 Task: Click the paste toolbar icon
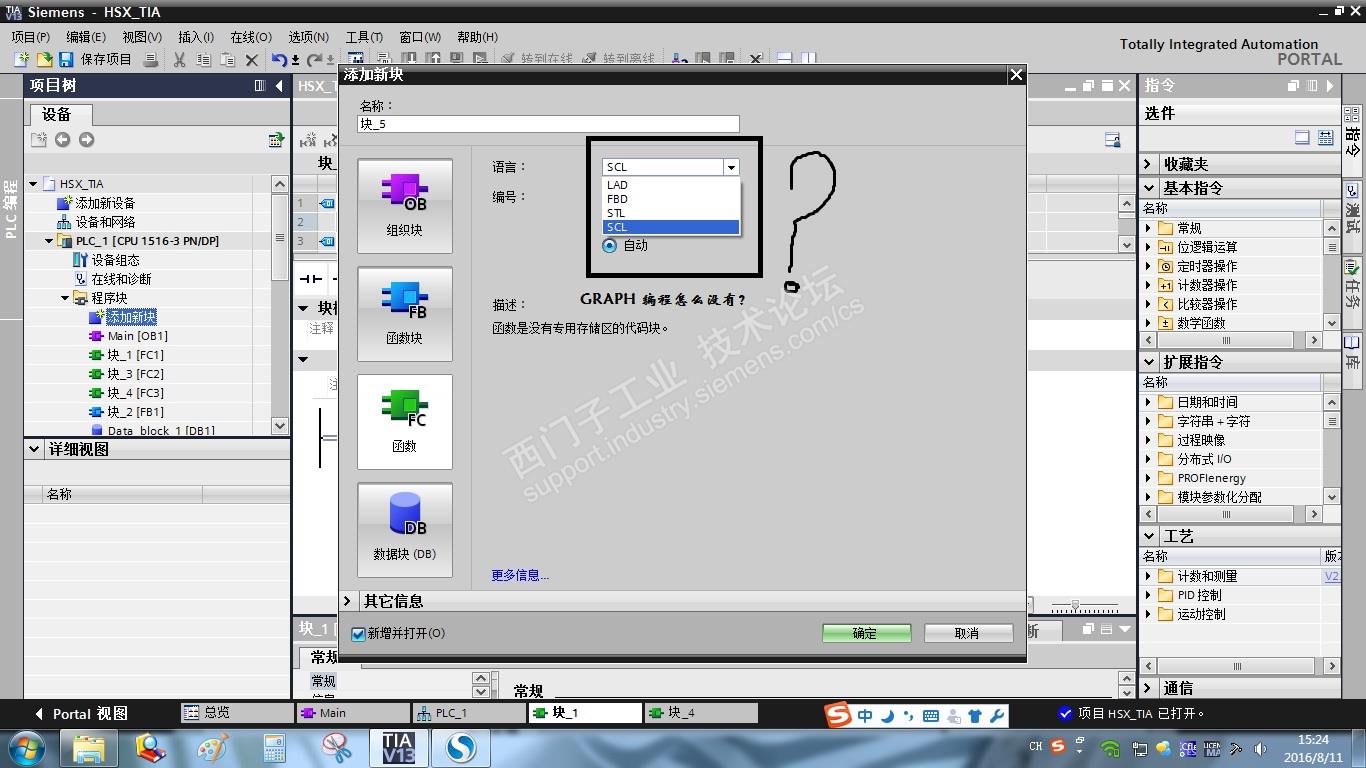pos(228,60)
